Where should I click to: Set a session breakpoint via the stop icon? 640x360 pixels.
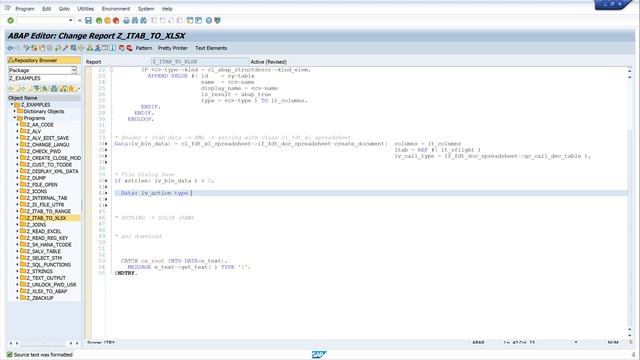(122, 48)
